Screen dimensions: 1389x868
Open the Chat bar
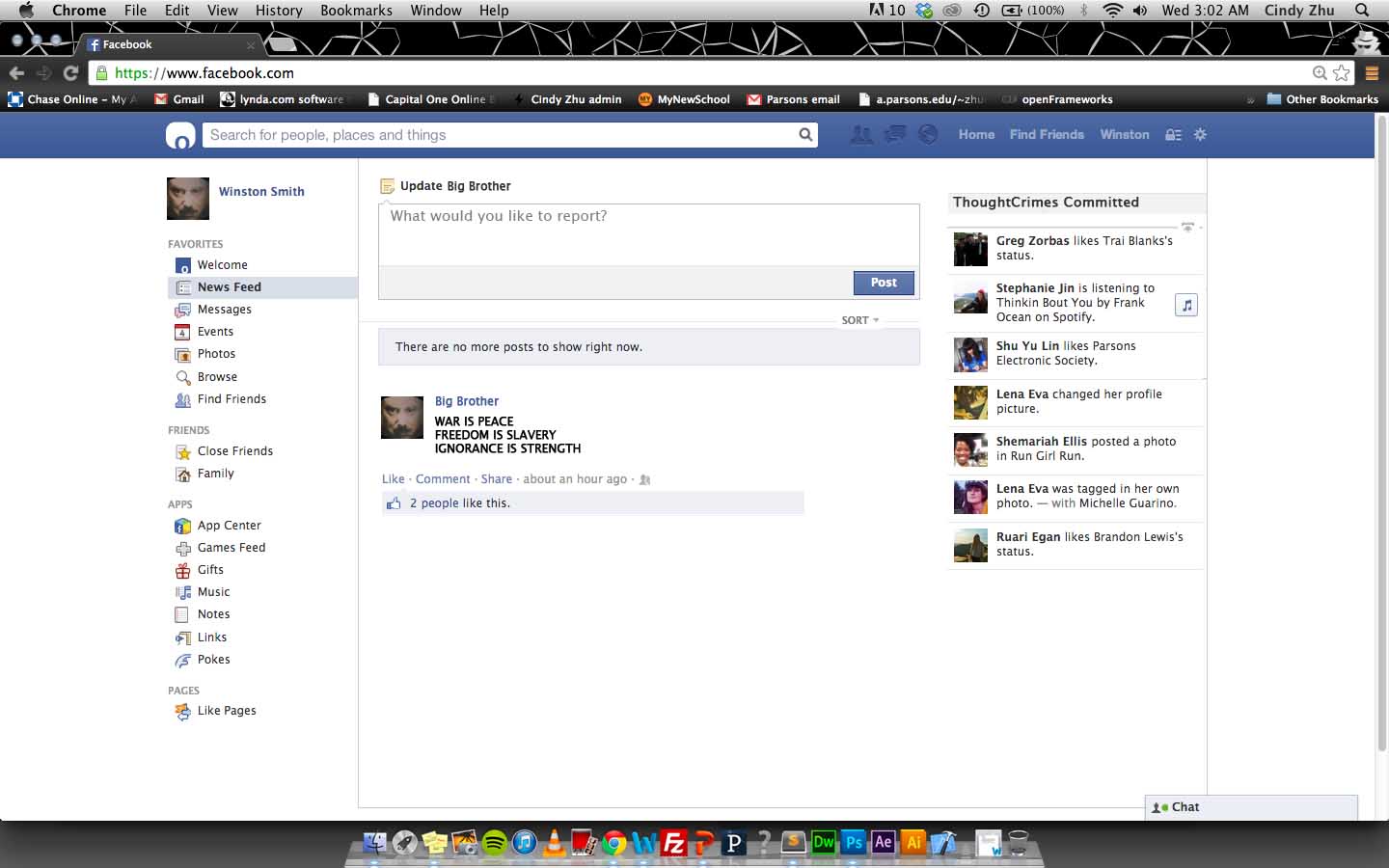1251,807
